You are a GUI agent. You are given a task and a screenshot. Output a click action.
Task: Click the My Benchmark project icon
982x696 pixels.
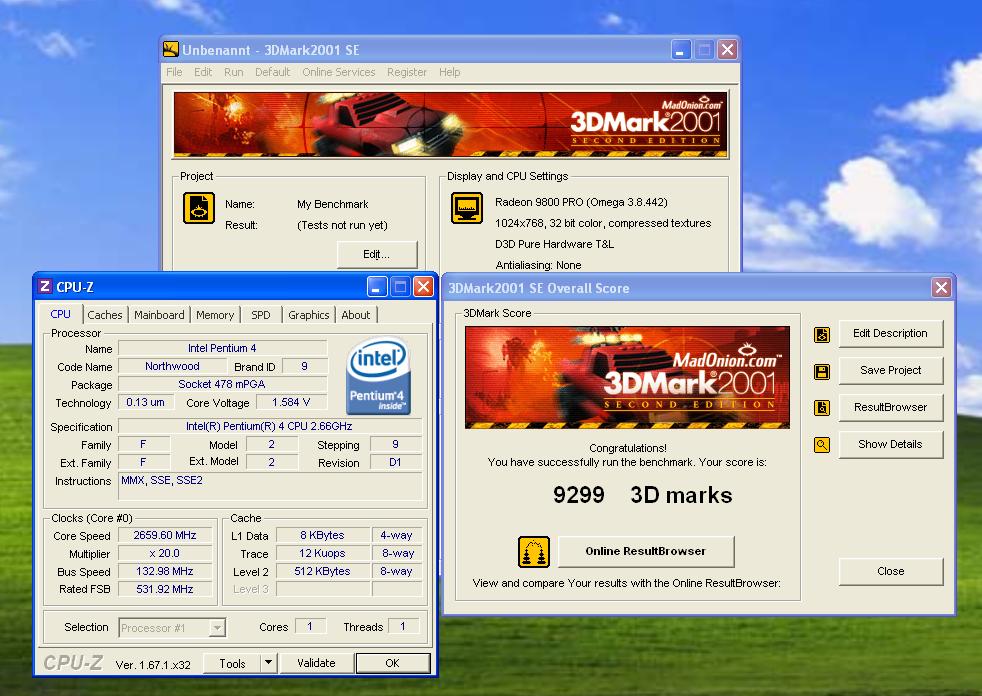click(x=199, y=209)
